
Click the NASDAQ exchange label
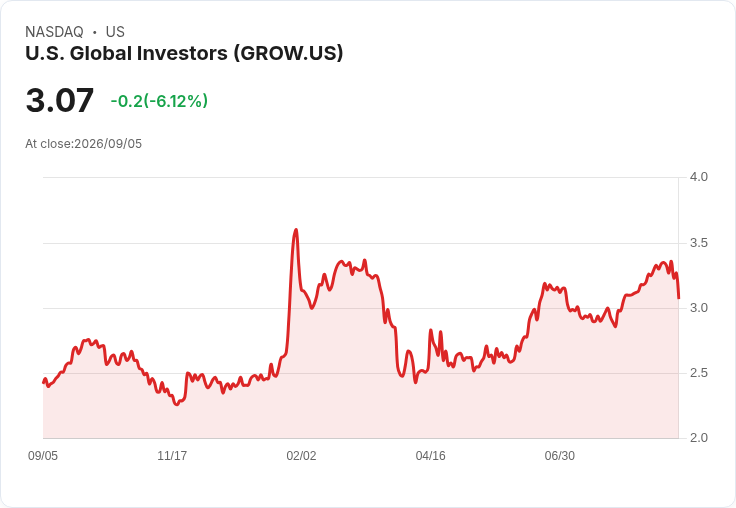54,32
